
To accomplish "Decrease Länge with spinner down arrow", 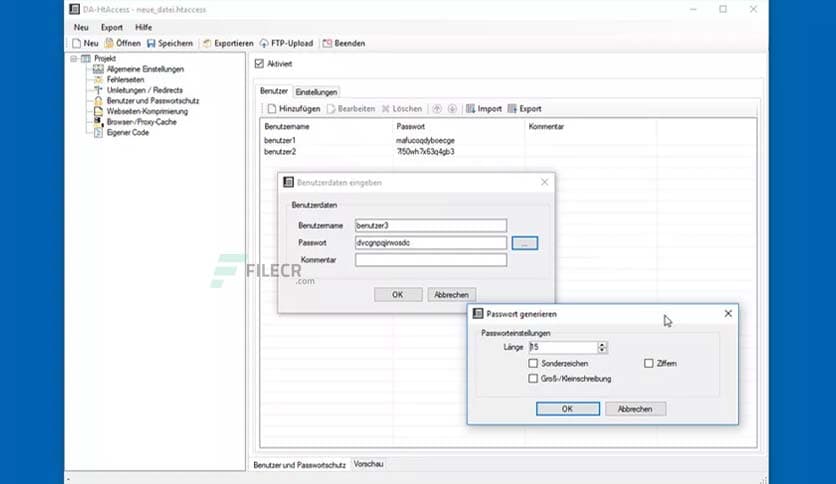I will tap(602, 350).
